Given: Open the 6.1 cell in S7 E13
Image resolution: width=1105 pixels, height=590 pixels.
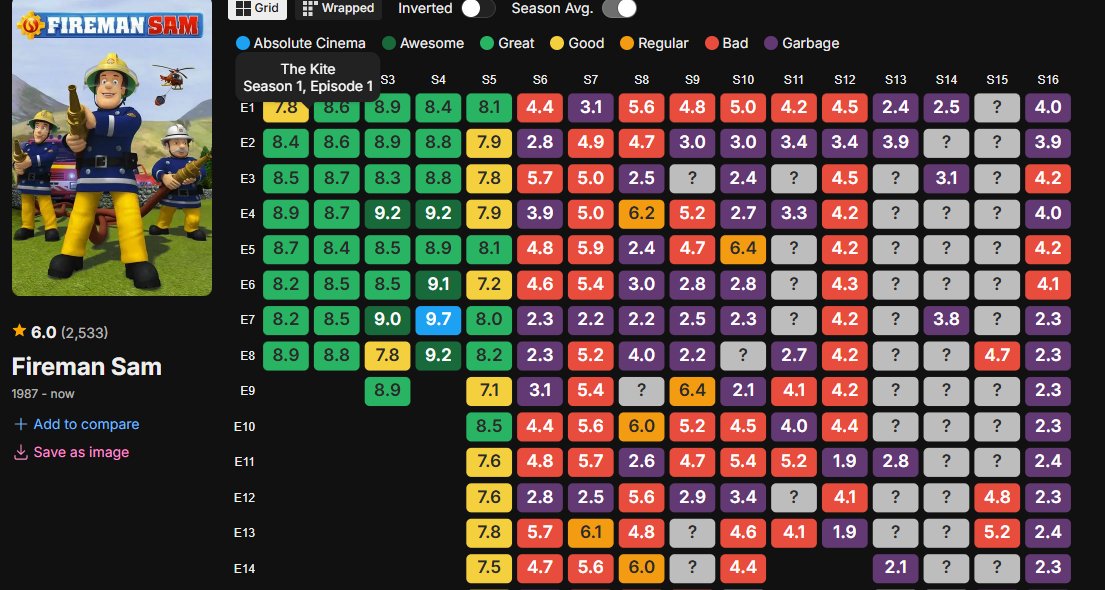Looking at the screenshot, I should click(x=591, y=532).
